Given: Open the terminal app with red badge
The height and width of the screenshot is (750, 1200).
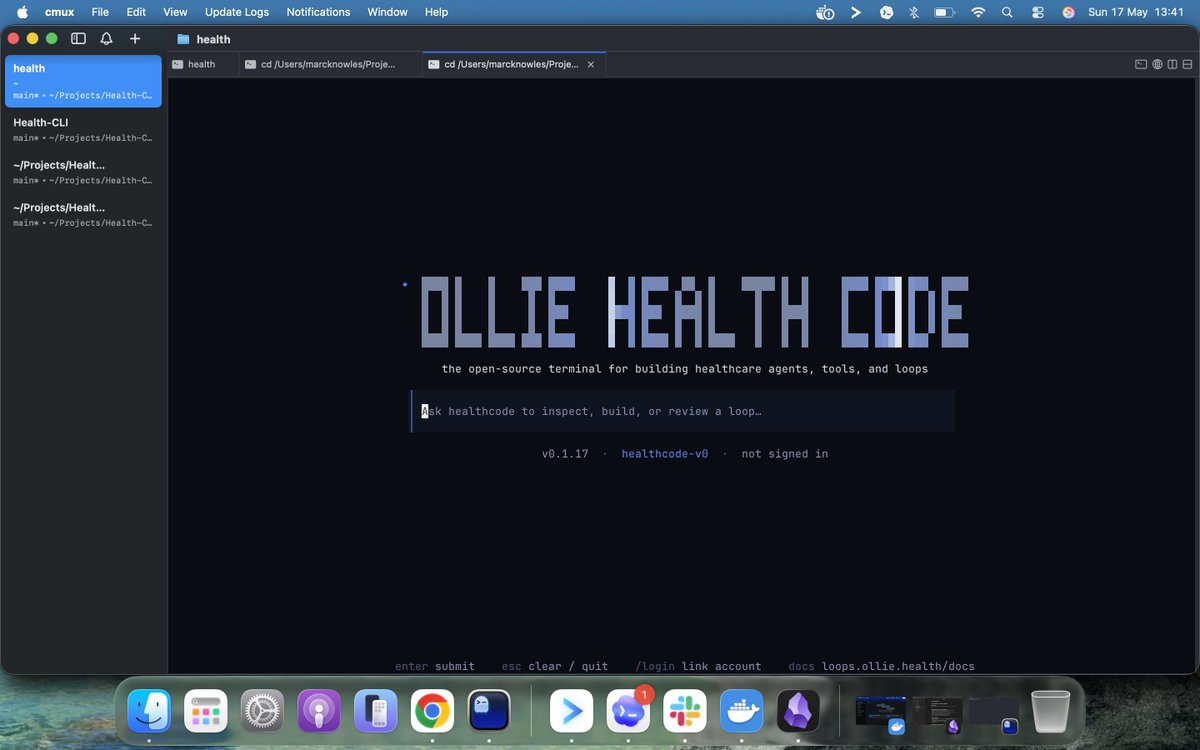Looking at the screenshot, I should (629, 712).
